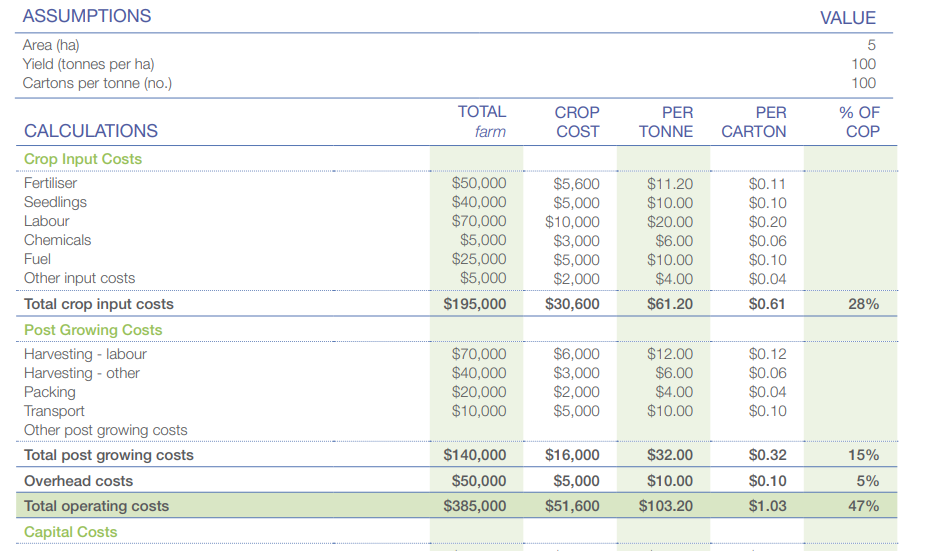
Task: Click the Overhead costs row label
Action: [78, 481]
